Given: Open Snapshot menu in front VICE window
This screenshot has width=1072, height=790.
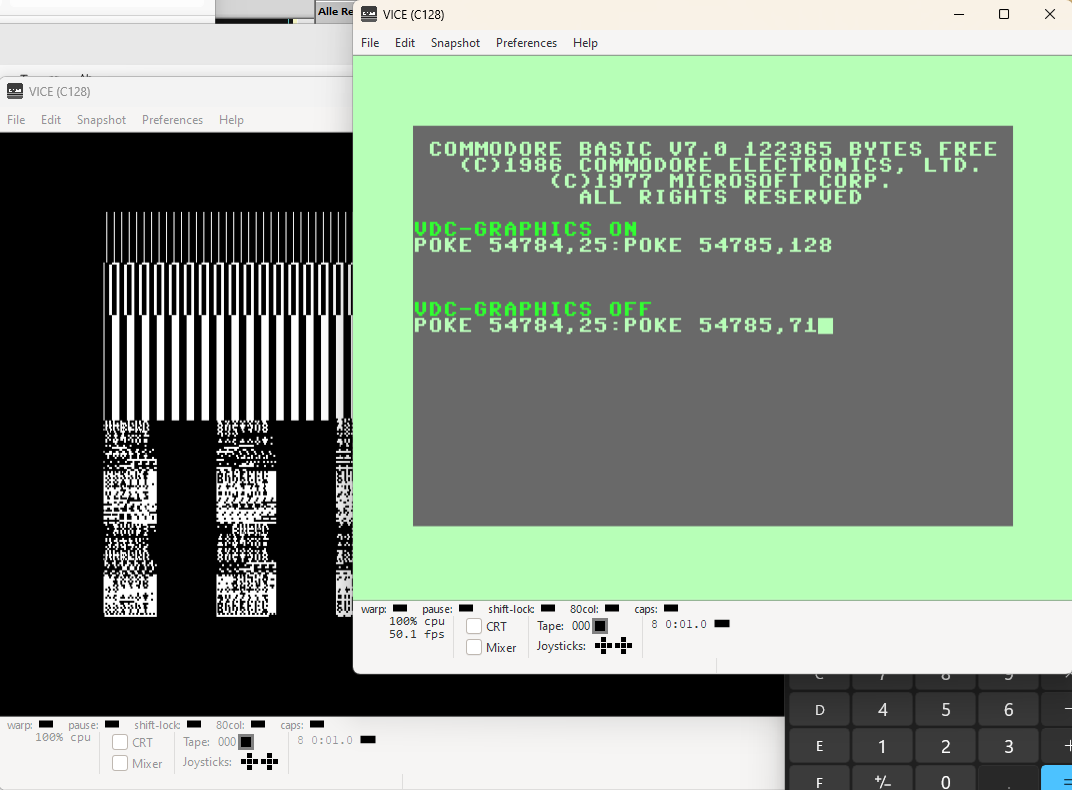Looking at the screenshot, I should tap(455, 42).
